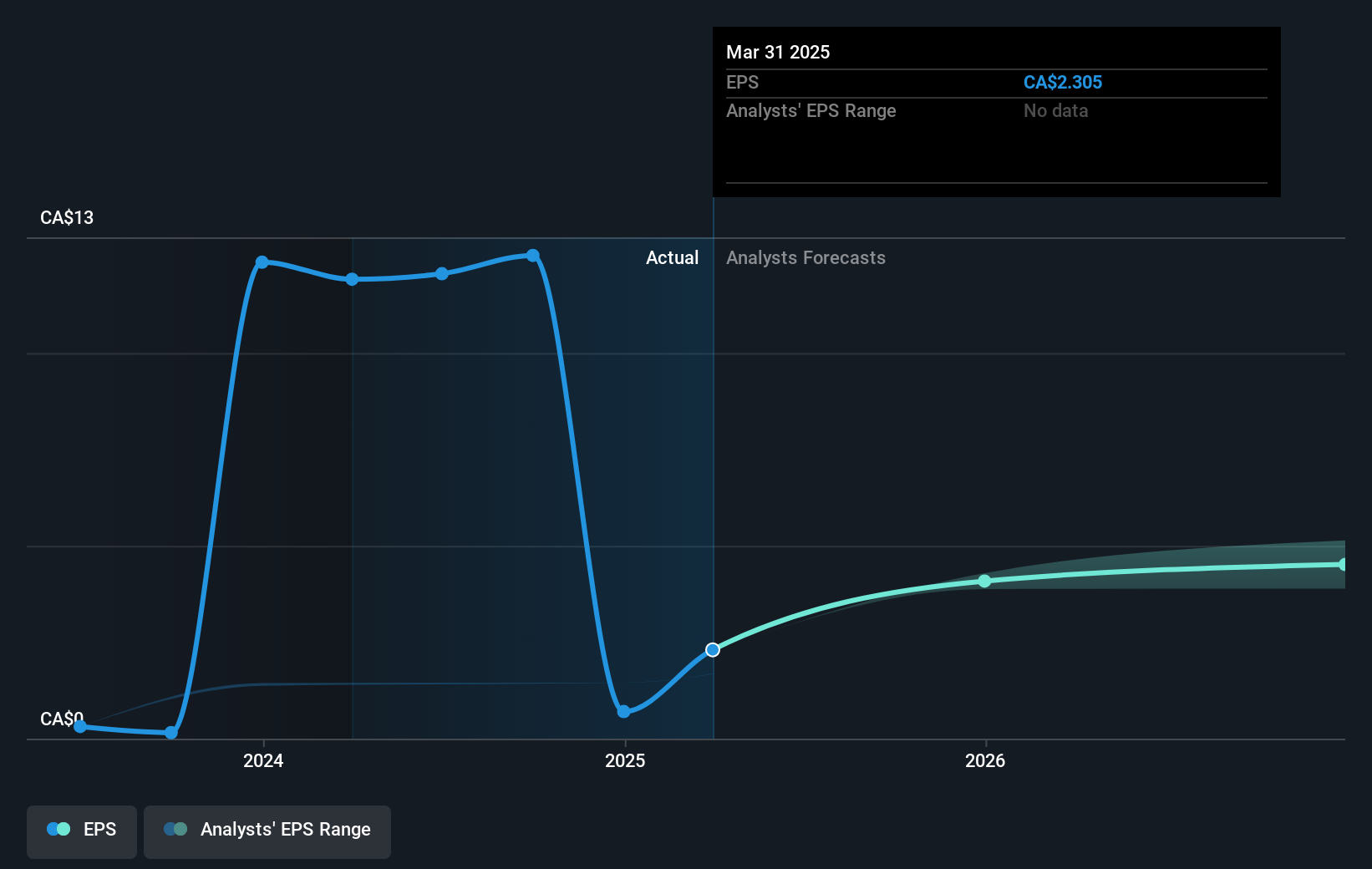Select the first EPS data point near CA$0
The width and height of the screenshot is (1372, 869).
pyautogui.click(x=80, y=727)
